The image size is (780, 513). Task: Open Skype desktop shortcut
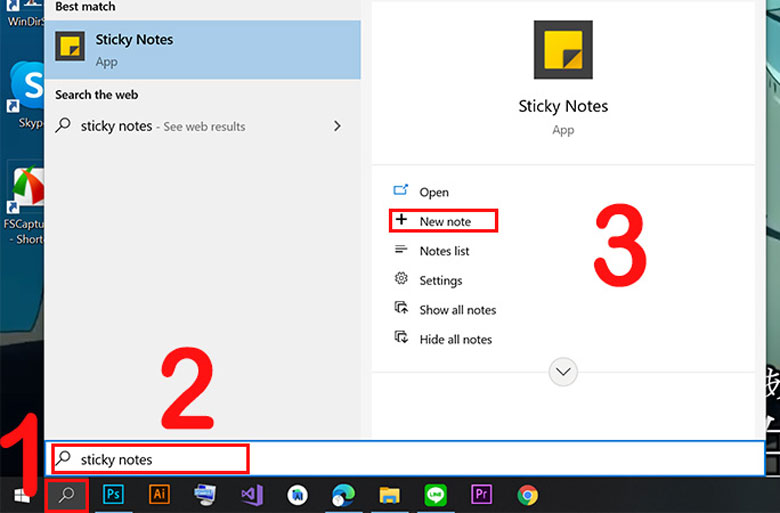pos(26,95)
